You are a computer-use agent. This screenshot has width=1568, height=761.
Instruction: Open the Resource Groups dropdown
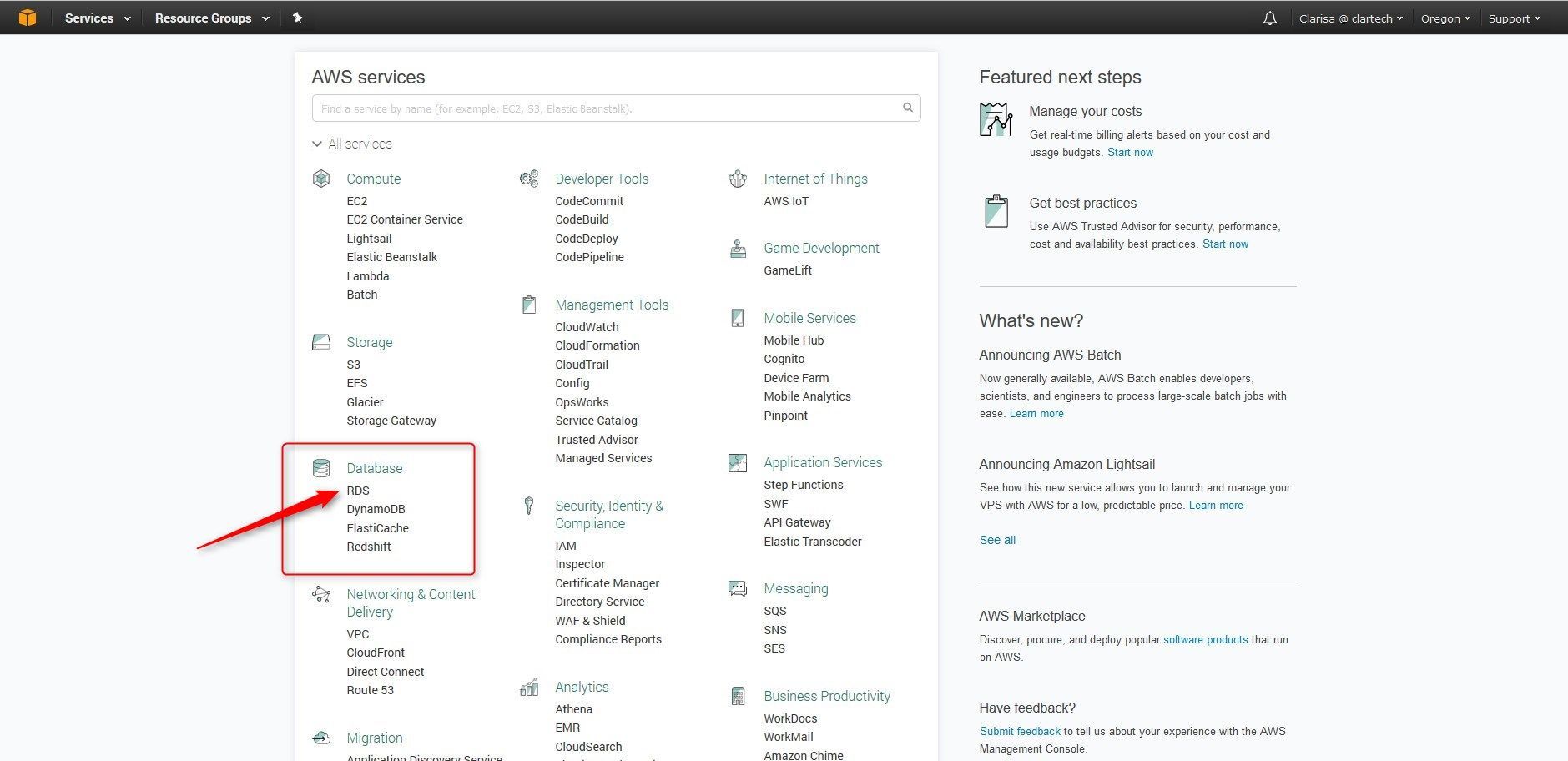pyautogui.click(x=212, y=18)
